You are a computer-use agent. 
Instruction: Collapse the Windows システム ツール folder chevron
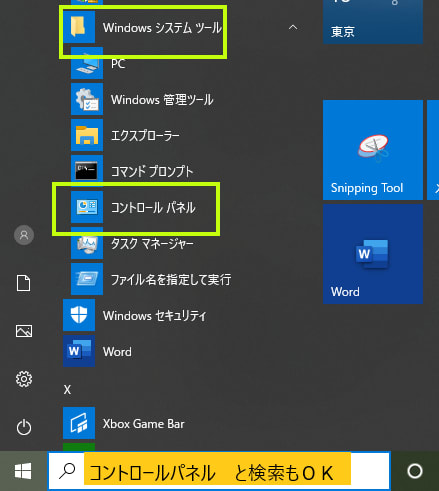[293, 27]
